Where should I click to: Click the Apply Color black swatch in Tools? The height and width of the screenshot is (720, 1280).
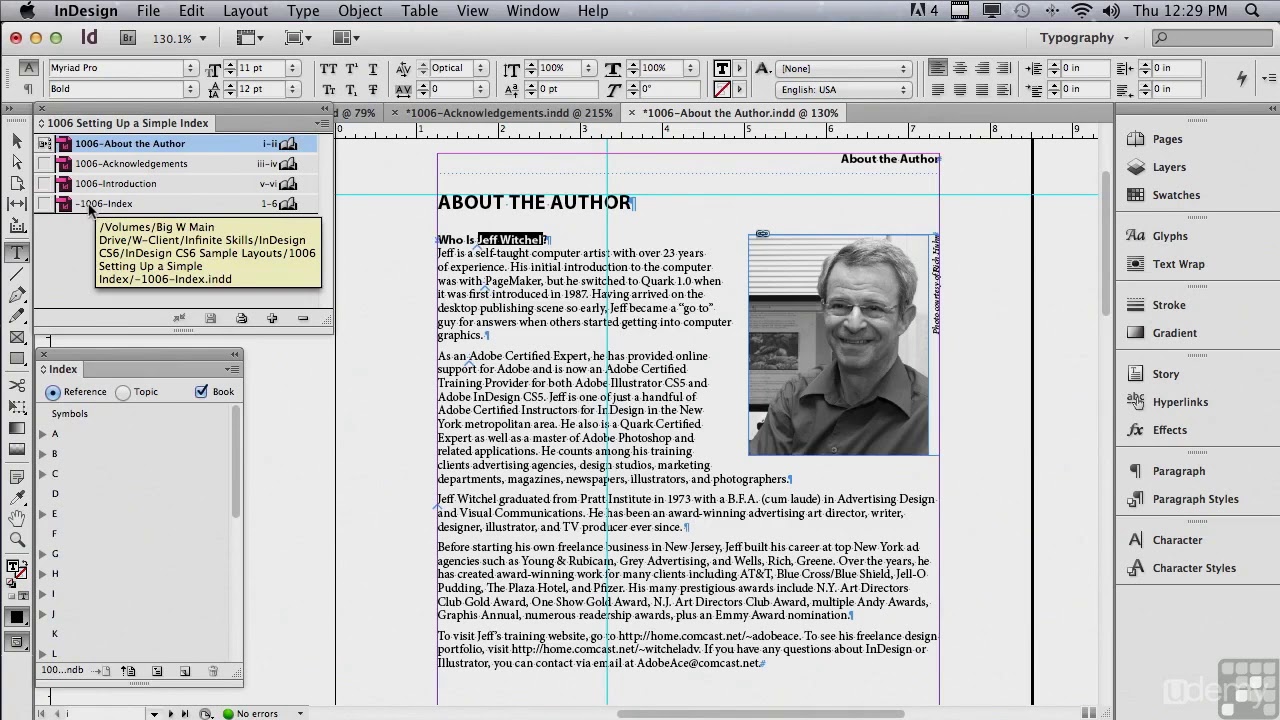point(17,617)
